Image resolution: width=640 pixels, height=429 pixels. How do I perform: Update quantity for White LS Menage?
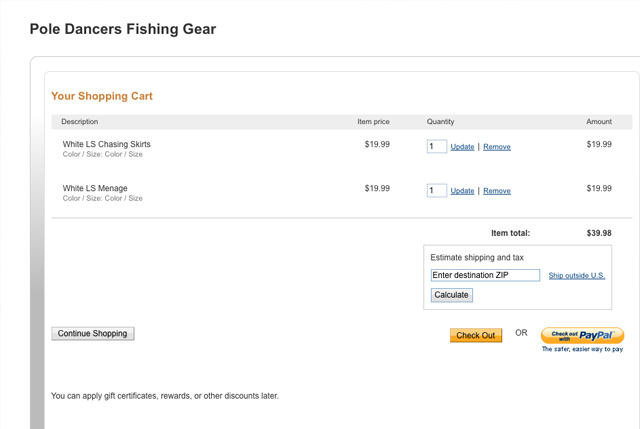click(x=462, y=191)
